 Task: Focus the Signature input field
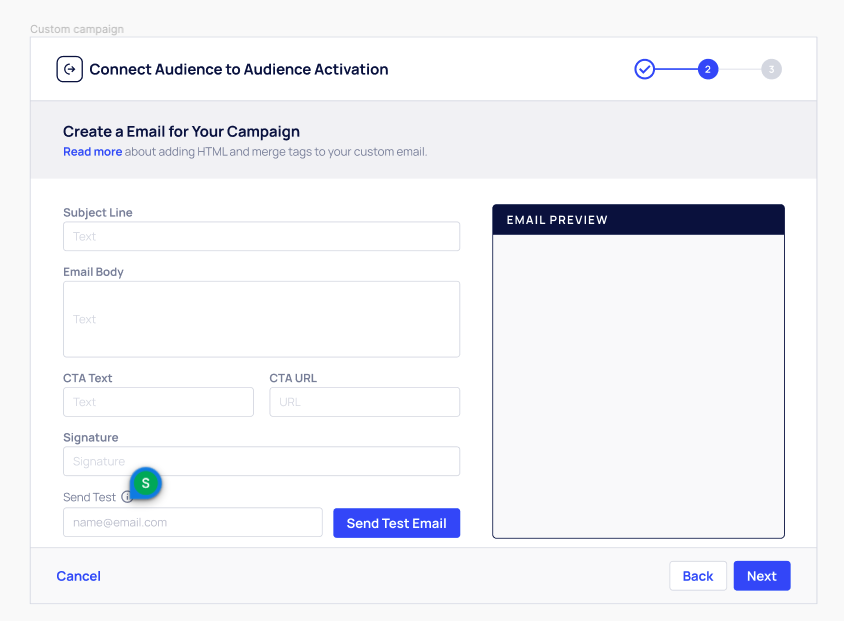pyautogui.click(x=261, y=461)
